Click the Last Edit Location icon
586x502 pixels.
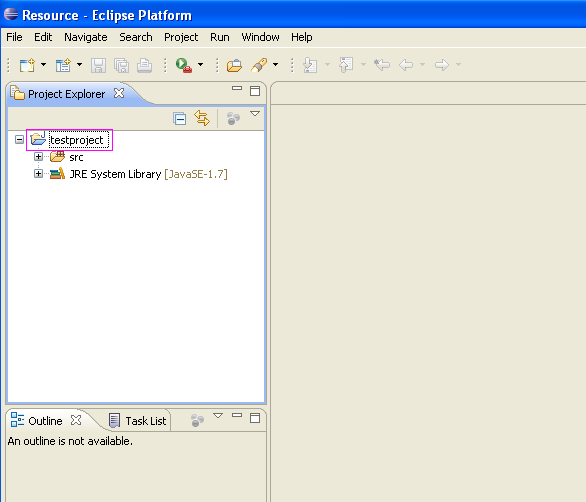pyautogui.click(x=382, y=65)
